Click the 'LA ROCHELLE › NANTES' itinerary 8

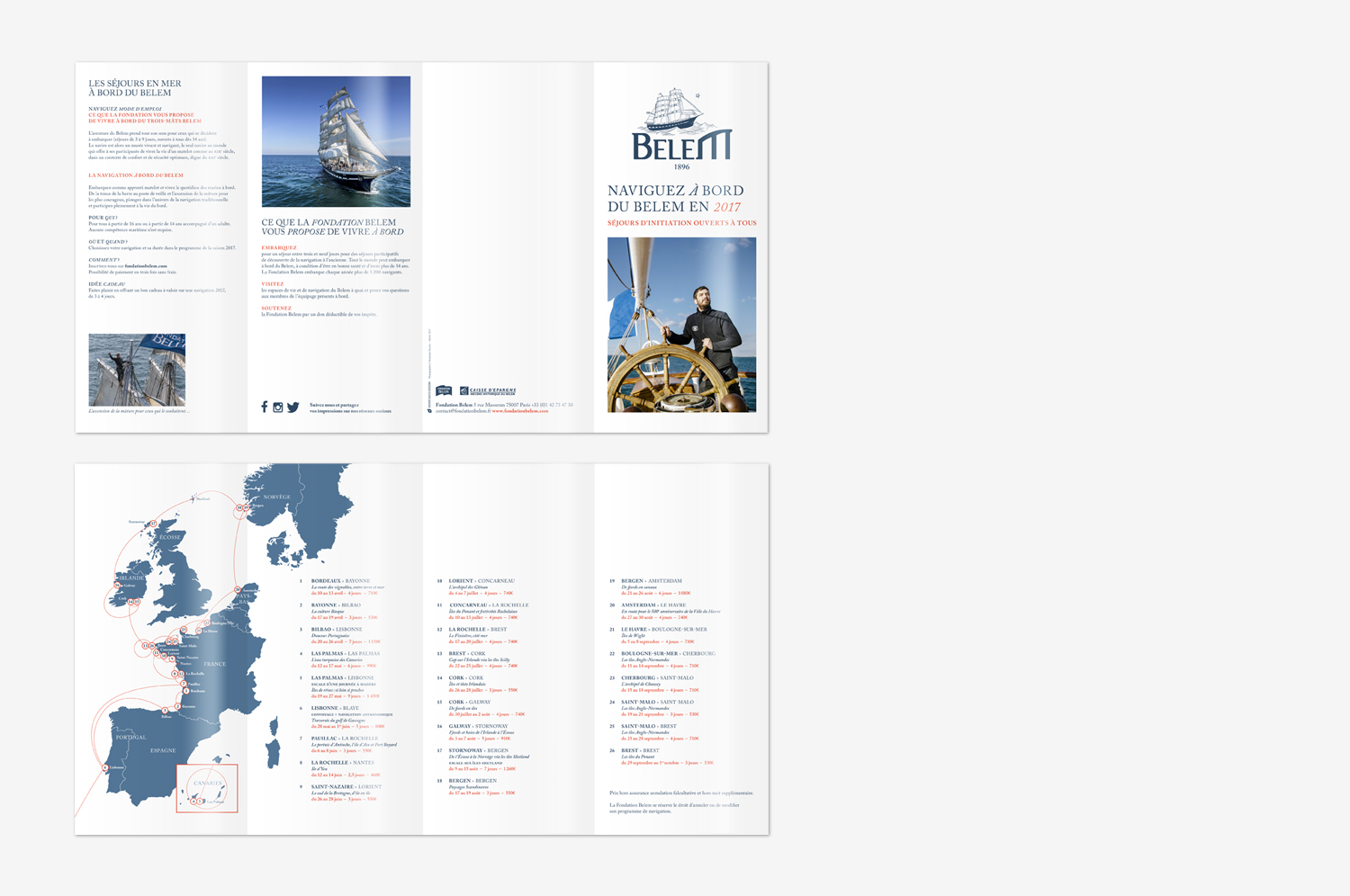tap(343, 763)
